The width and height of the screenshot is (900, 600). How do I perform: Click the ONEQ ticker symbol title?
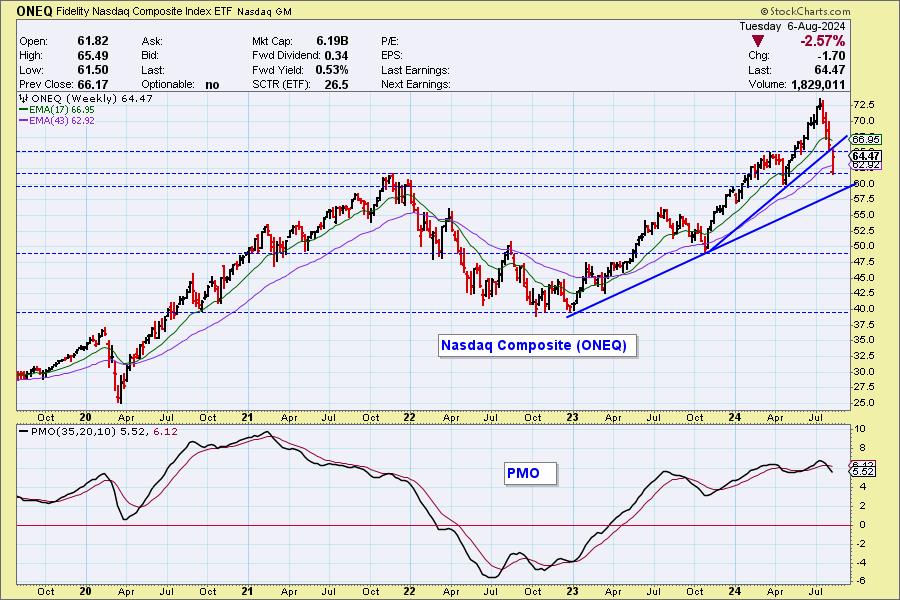34,11
